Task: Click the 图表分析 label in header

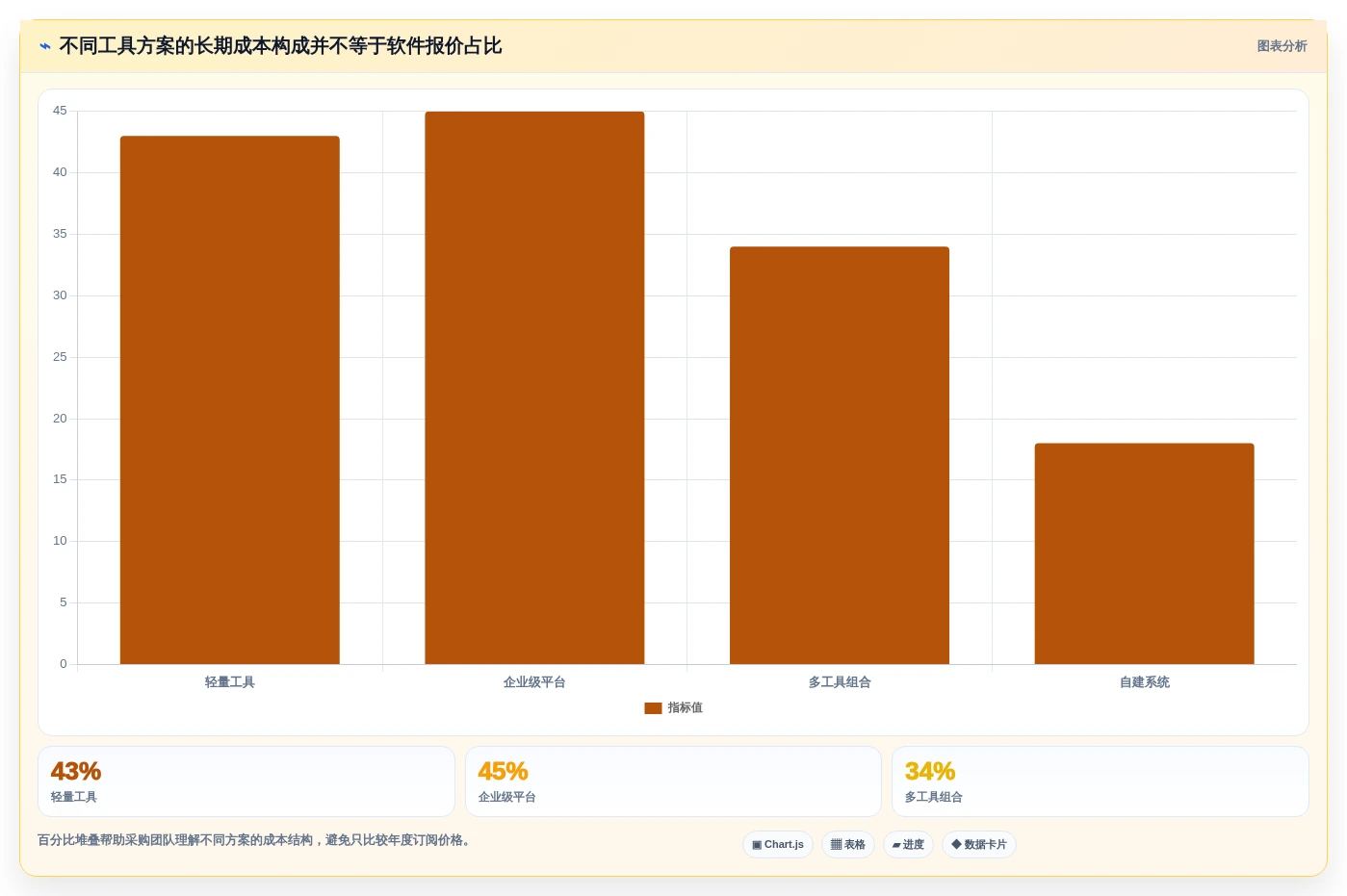Action: (1282, 46)
